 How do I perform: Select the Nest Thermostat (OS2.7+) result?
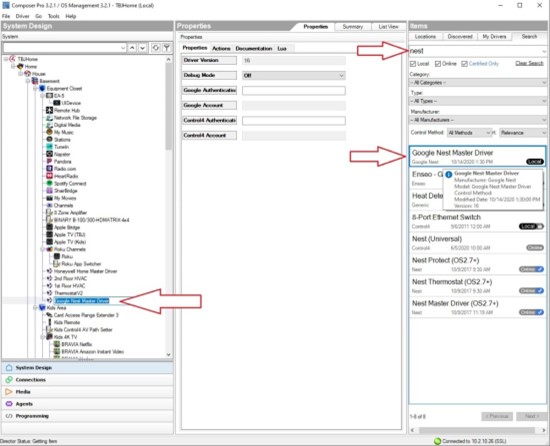477,286
